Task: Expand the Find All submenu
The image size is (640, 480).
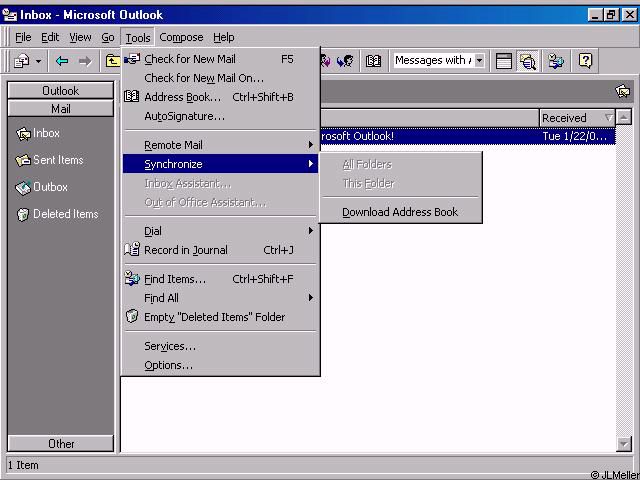Action: click(x=220, y=298)
